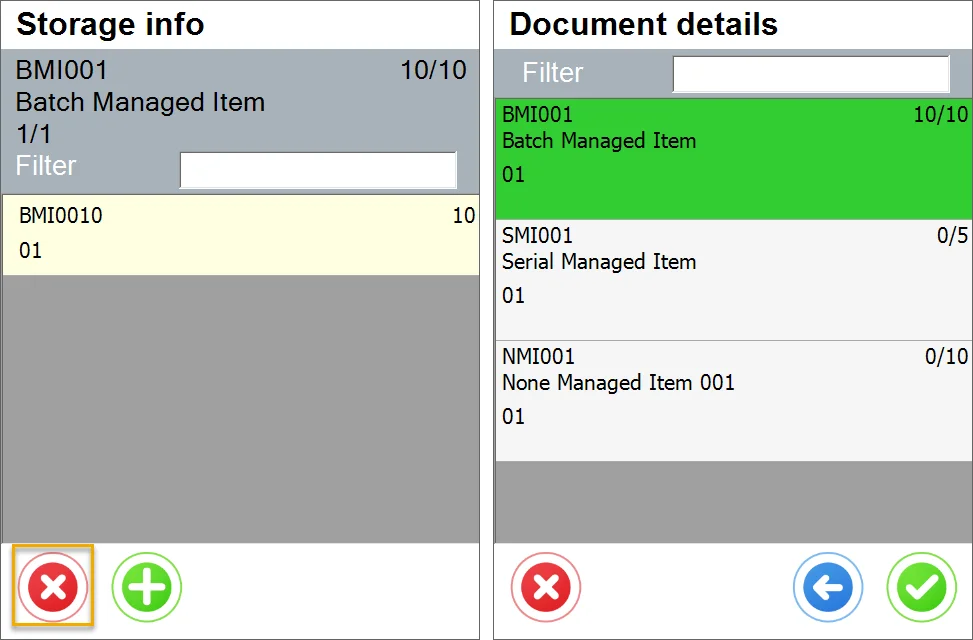Select the BMI0010 batch entry
The height and width of the screenshot is (640, 973).
coord(240,233)
